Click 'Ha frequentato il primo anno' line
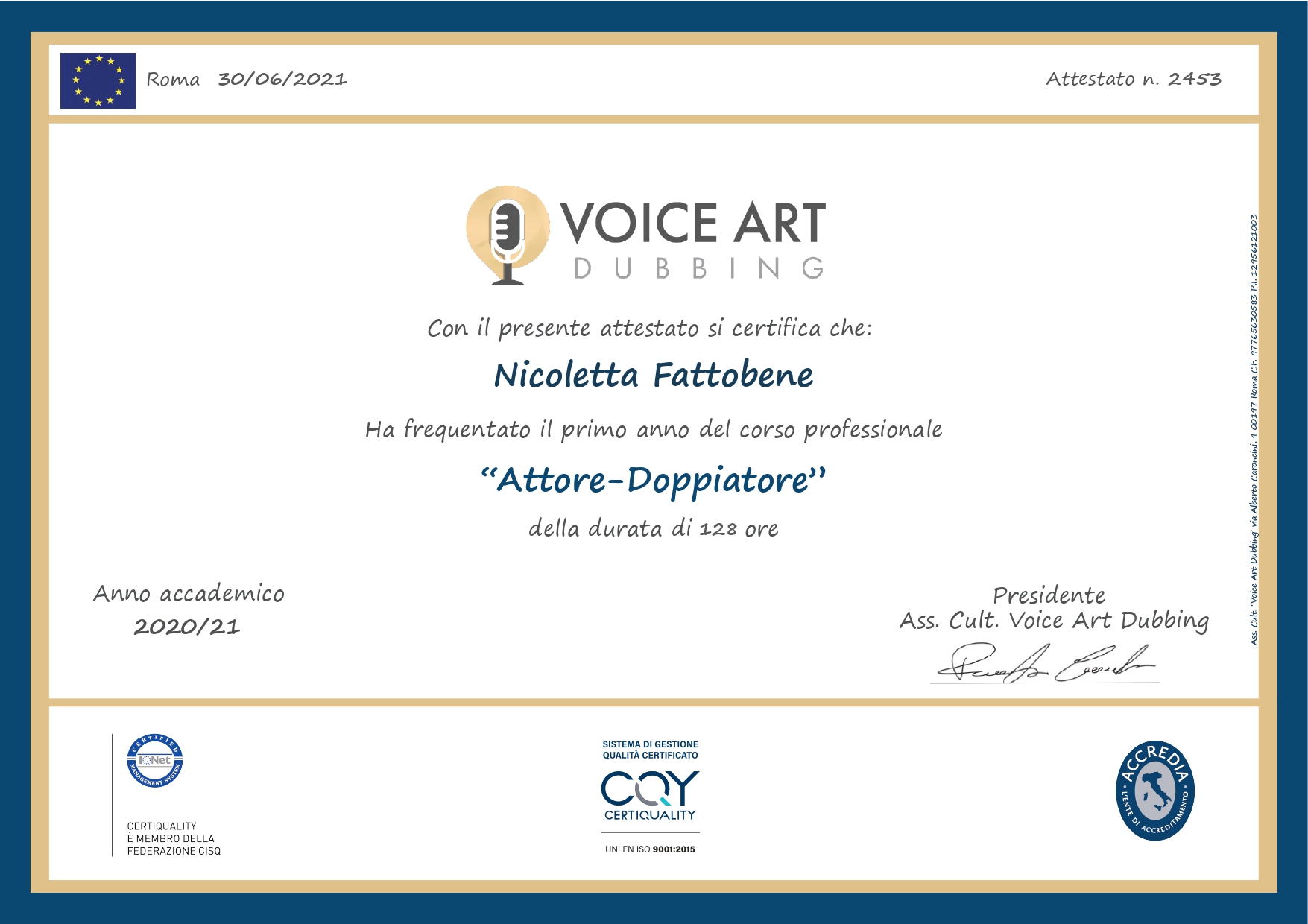The height and width of the screenshot is (924, 1308). (x=654, y=430)
